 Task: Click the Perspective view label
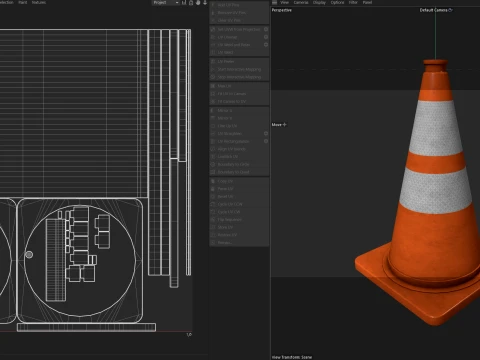coord(282,10)
